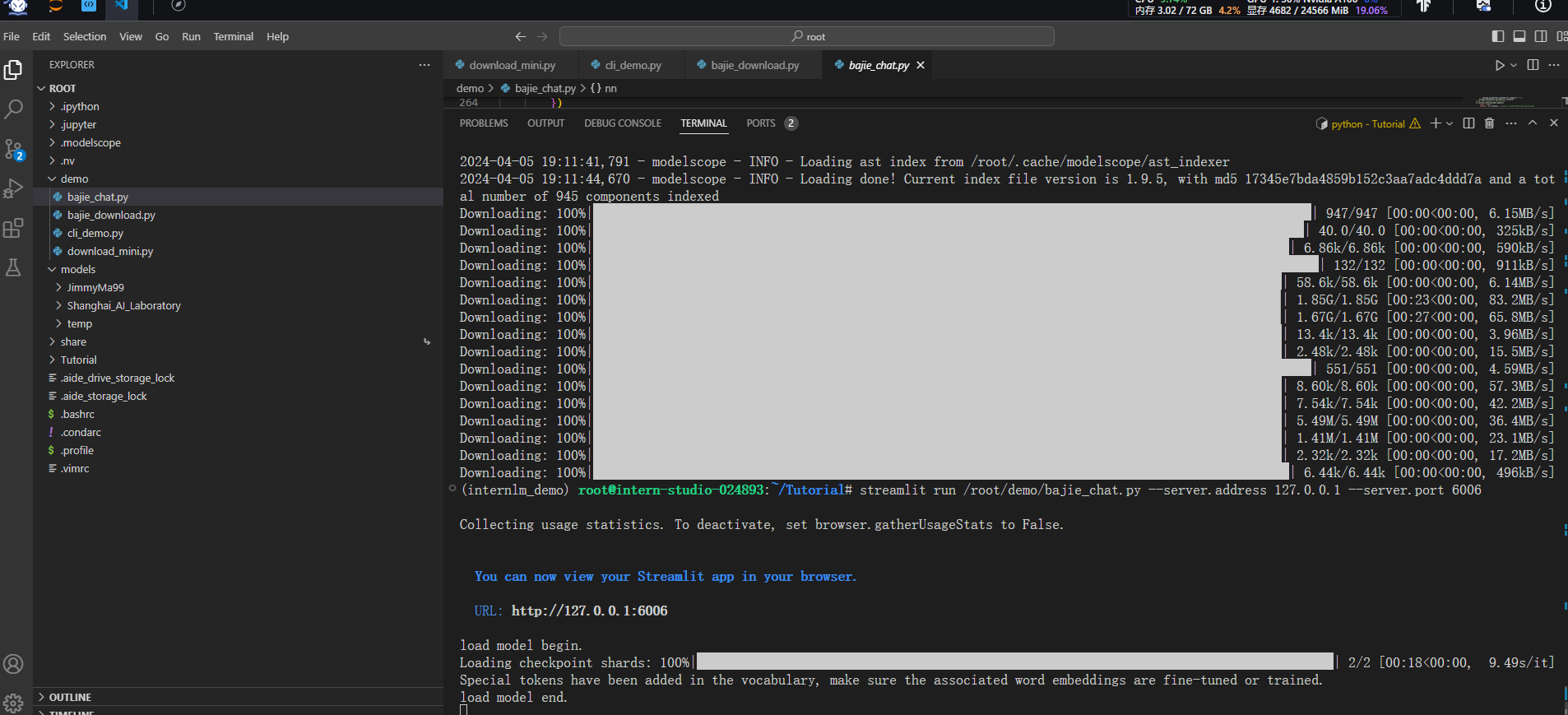
Task: Expand the .ipython folder
Action: tap(239, 106)
